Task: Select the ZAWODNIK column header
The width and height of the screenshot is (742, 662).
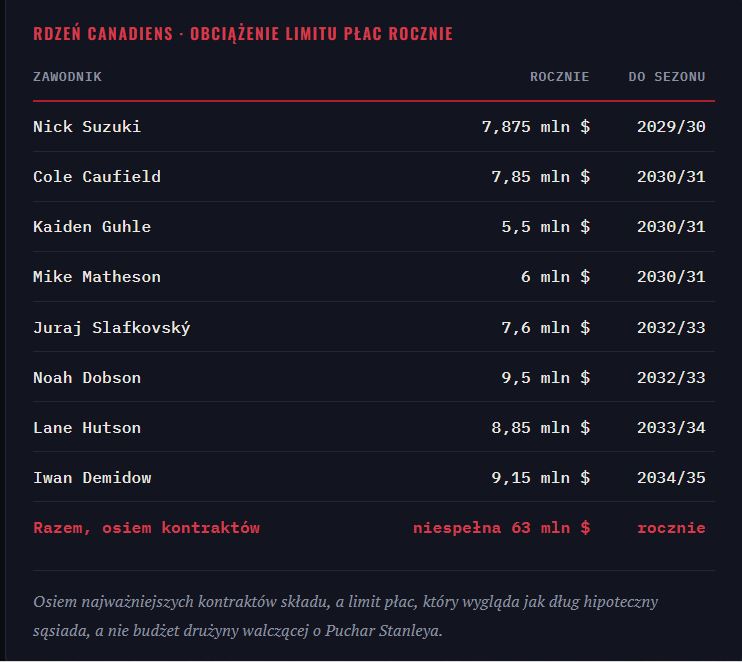Action: [x=67, y=77]
